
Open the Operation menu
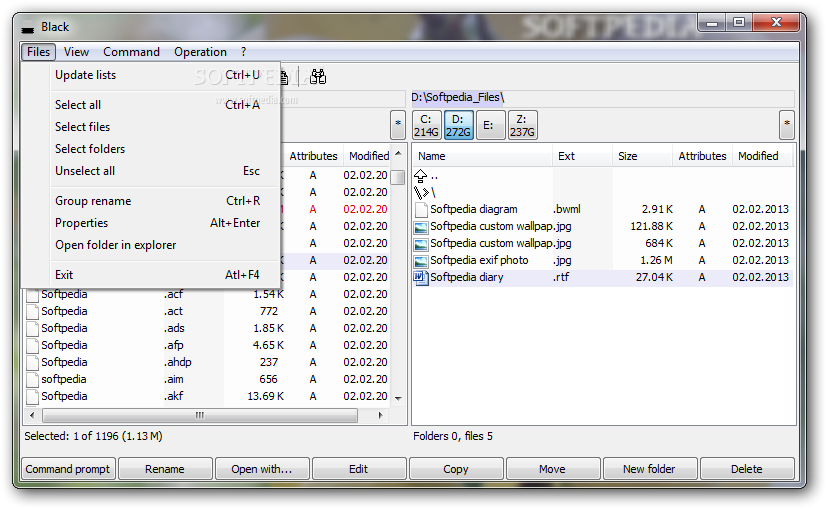tap(200, 52)
